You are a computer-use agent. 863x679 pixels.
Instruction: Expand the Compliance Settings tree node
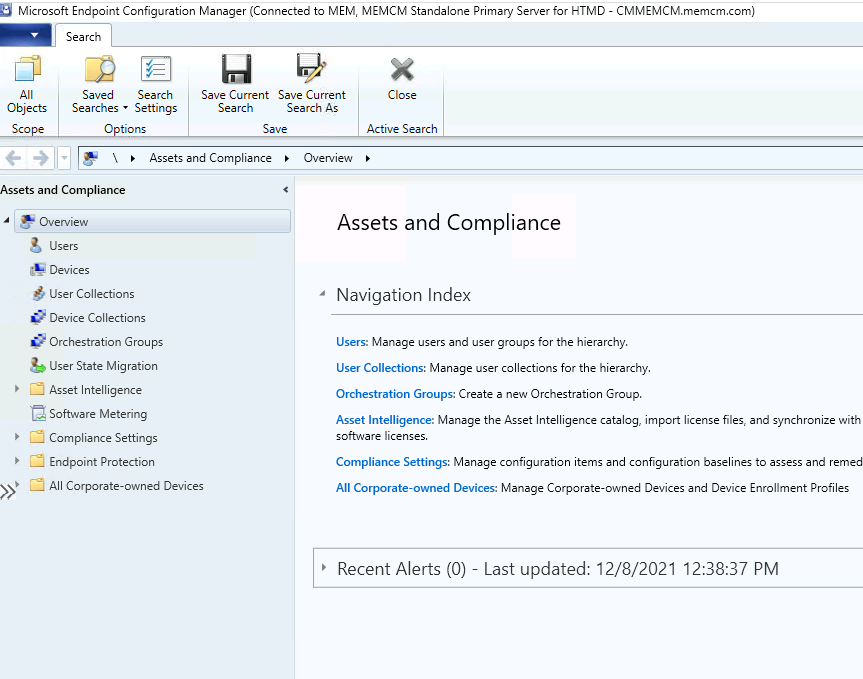pos(17,437)
